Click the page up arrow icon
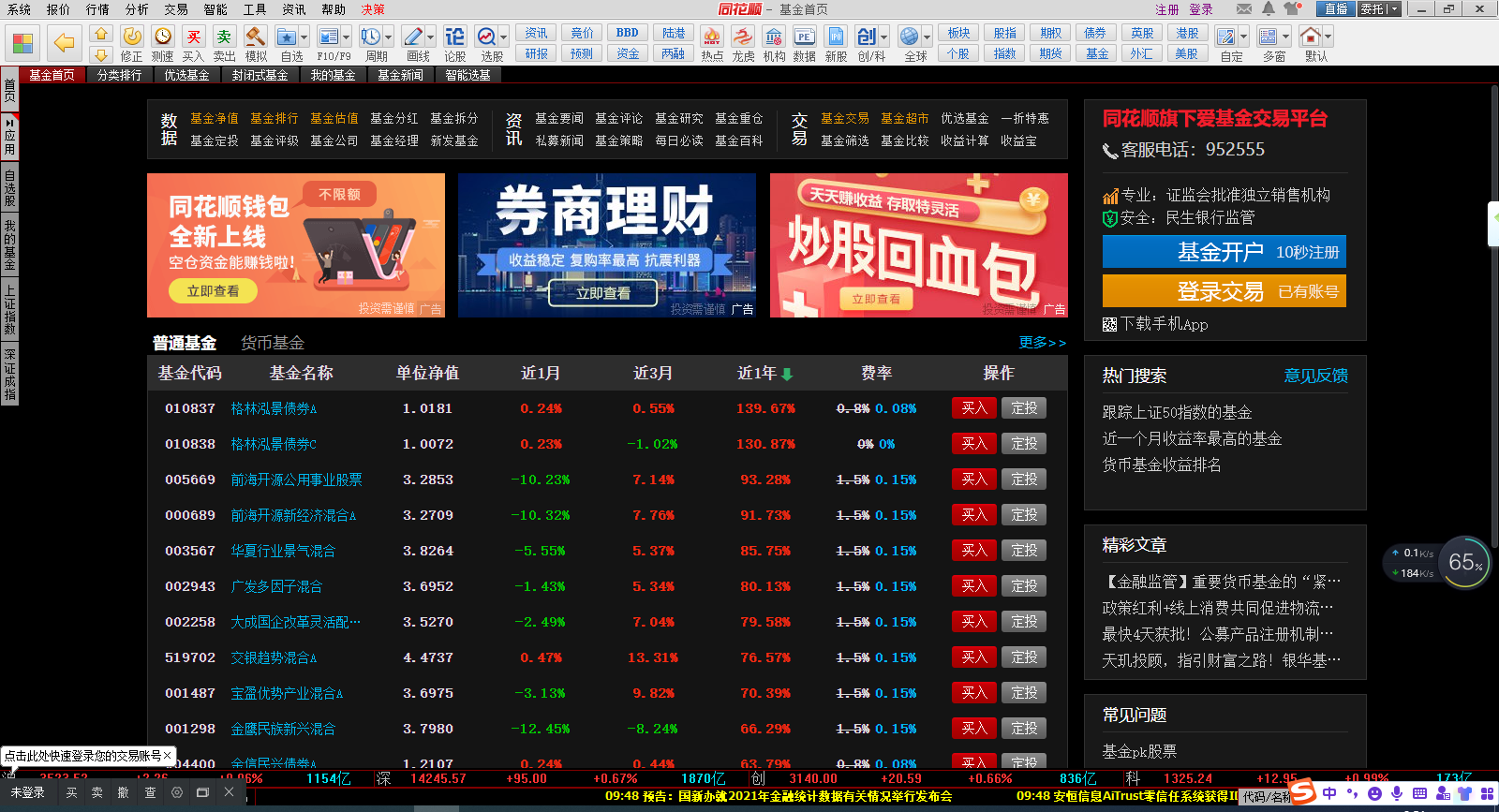The width and height of the screenshot is (1499, 812). click(101, 34)
